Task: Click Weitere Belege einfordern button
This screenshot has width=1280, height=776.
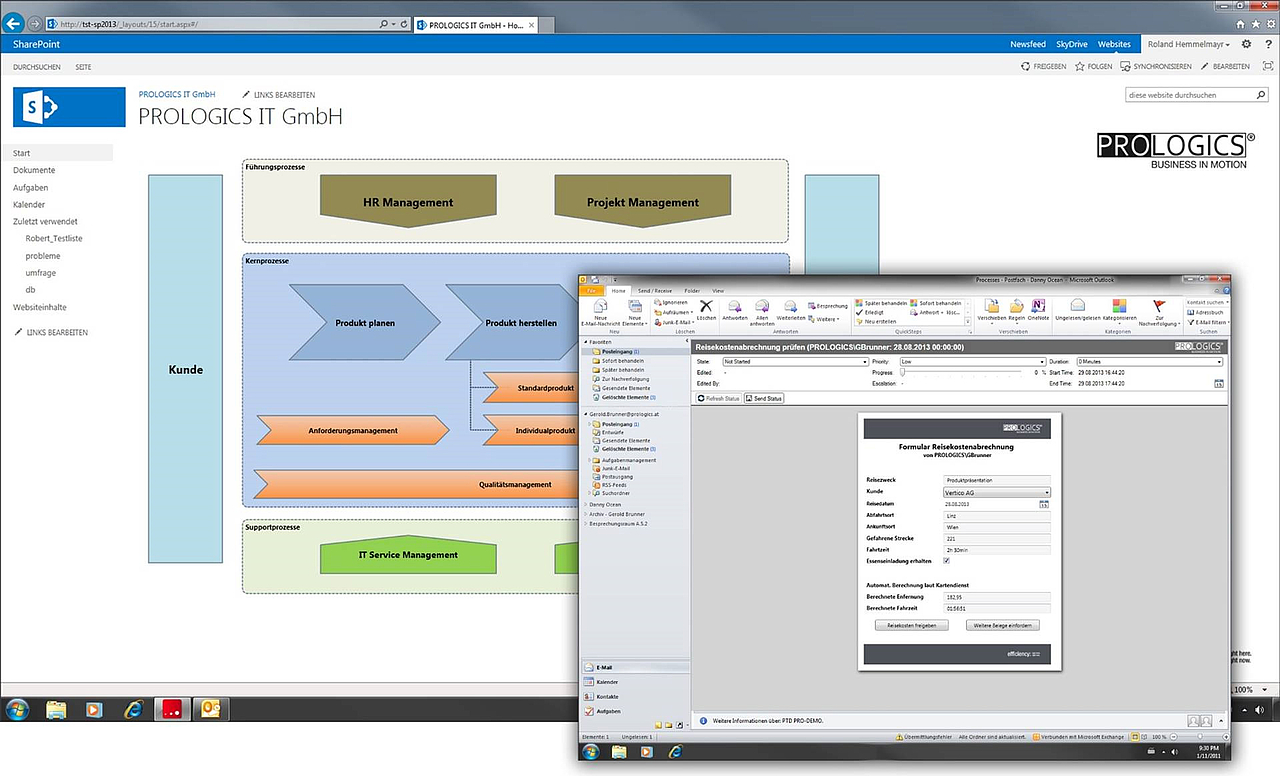Action: coord(1003,625)
